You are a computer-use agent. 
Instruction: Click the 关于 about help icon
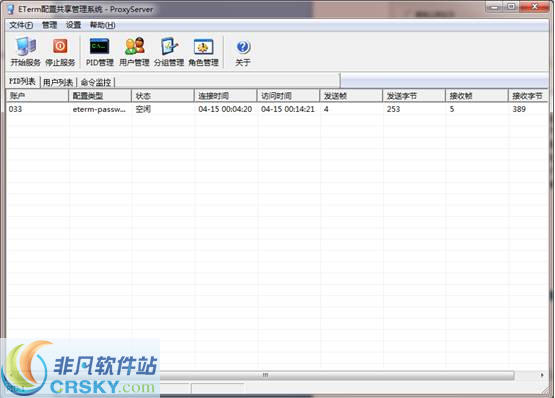(243, 52)
